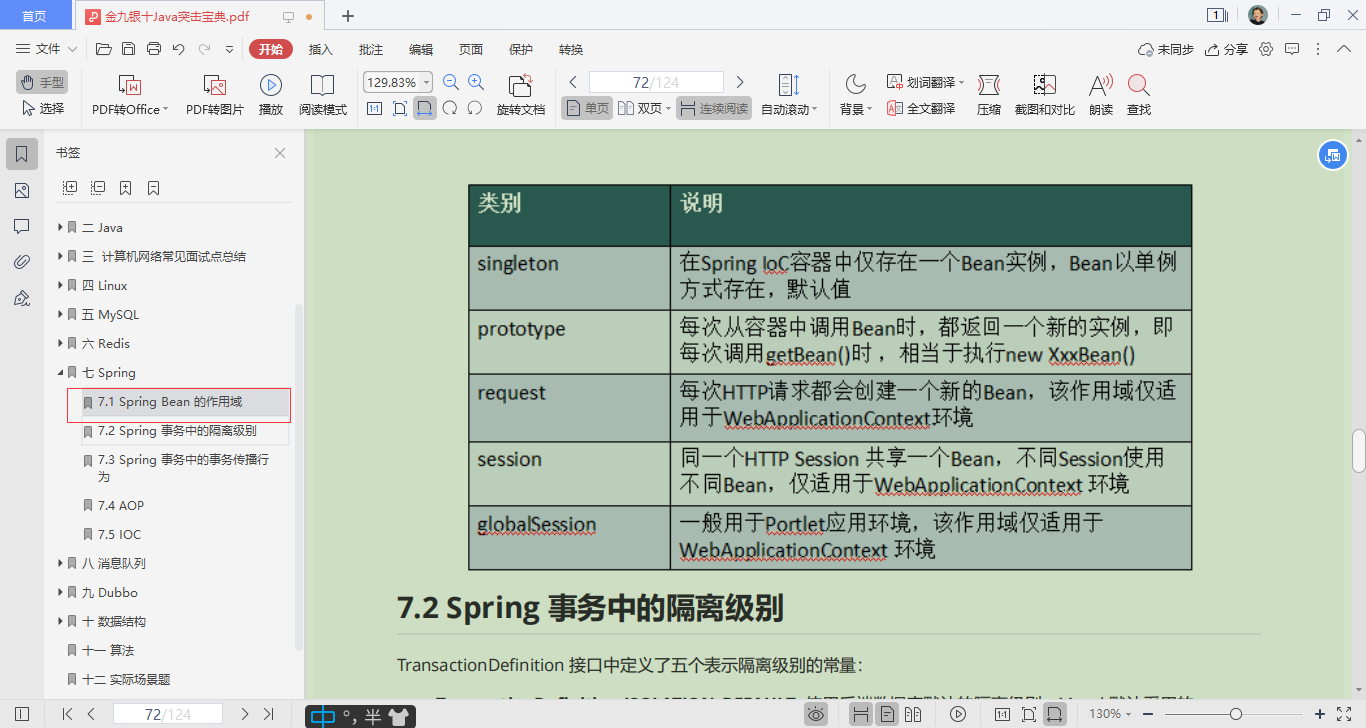Enable the 选择 selection tool
Viewport: 1366px width, 728px height.
[41, 108]
